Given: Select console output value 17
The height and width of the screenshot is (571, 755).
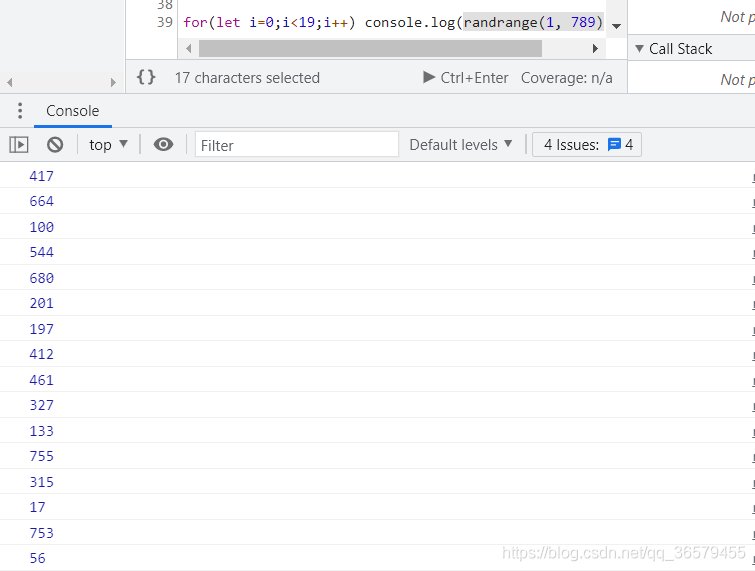Looking at the screenshot, I should point(38,507).
